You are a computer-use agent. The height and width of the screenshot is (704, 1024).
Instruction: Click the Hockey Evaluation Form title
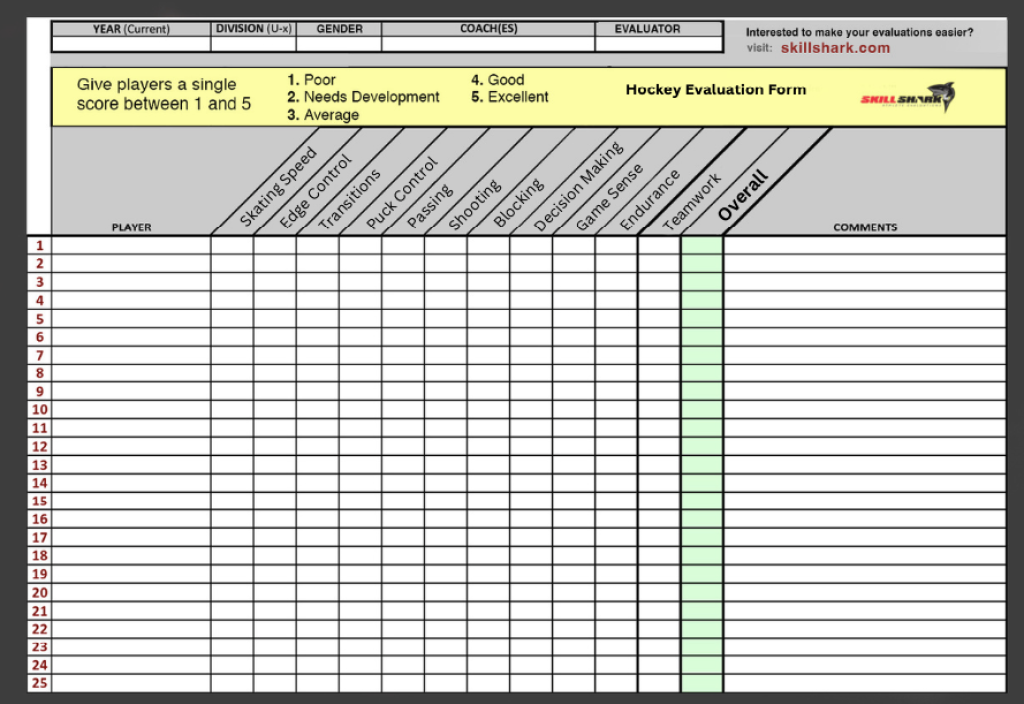715,90
